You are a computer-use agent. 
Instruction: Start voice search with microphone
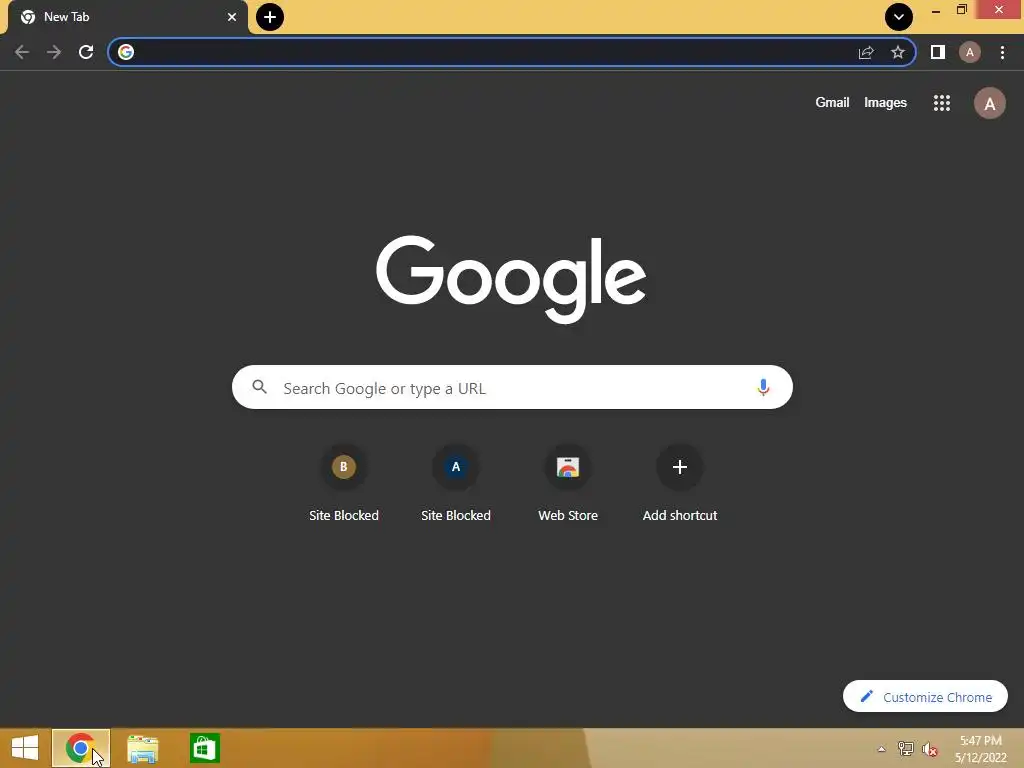pyautogui.click(x=763, y=387)
